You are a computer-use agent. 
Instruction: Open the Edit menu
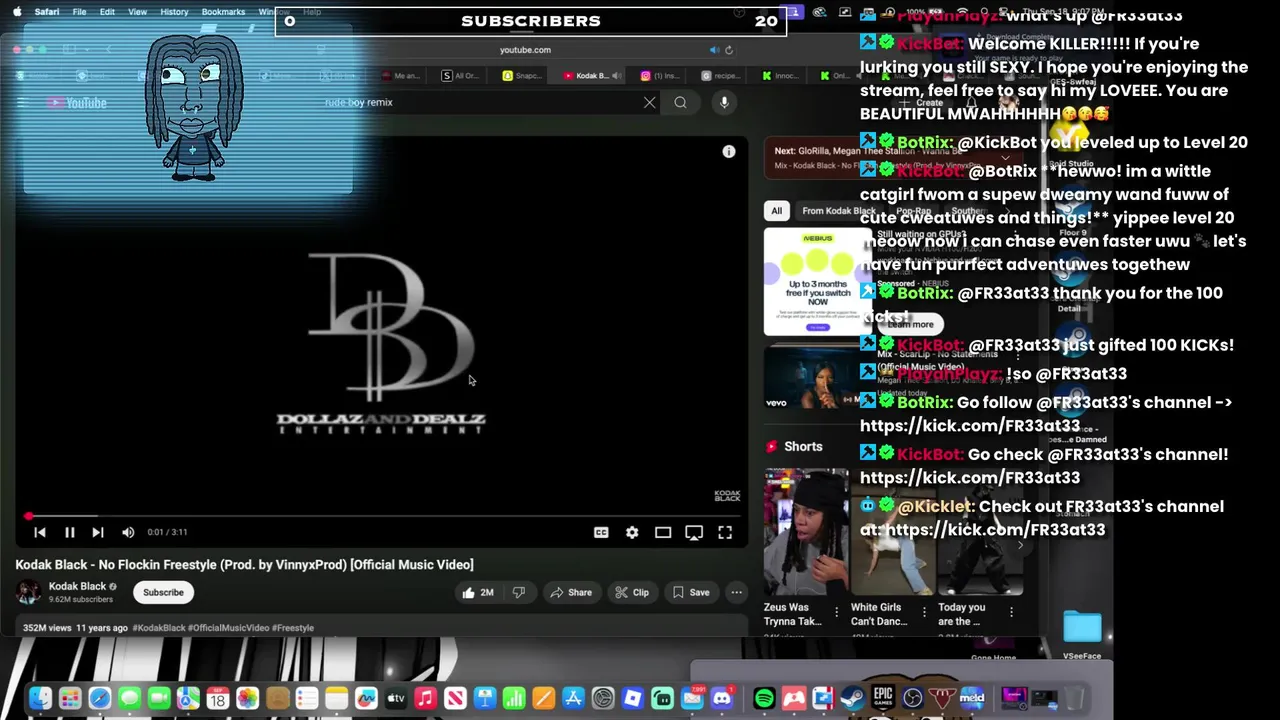(107, 12)
